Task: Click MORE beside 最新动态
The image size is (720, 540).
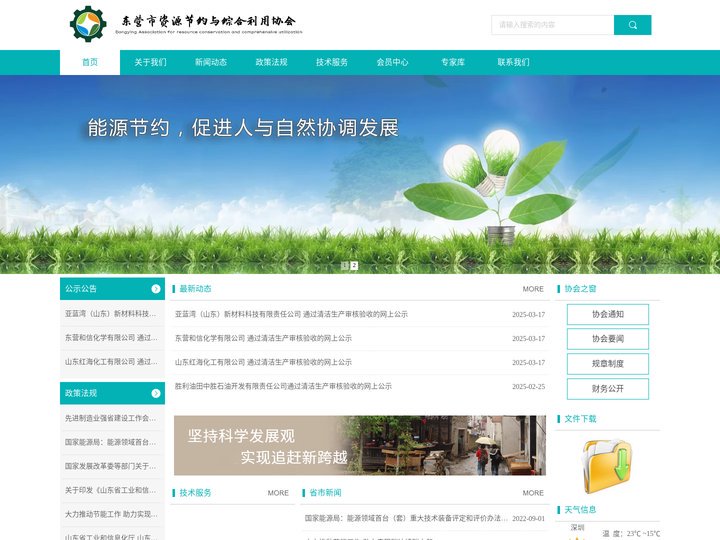Action: (533, 289)
